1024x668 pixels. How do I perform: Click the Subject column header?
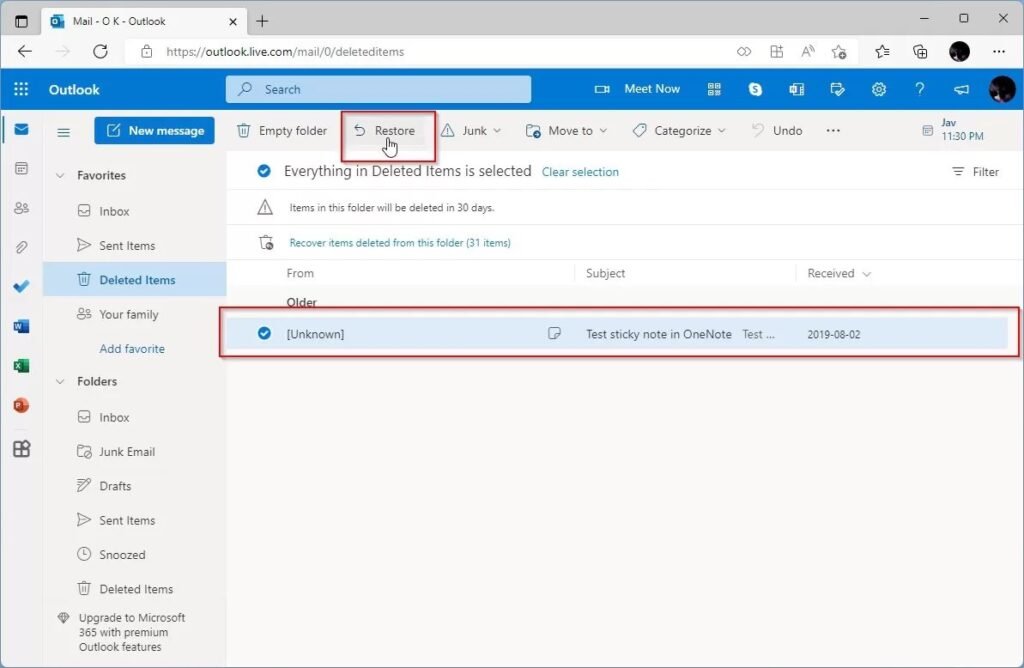point(605,274)
